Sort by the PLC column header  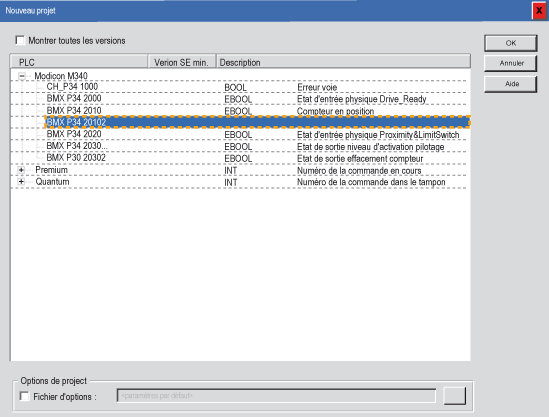click(79, 62)
